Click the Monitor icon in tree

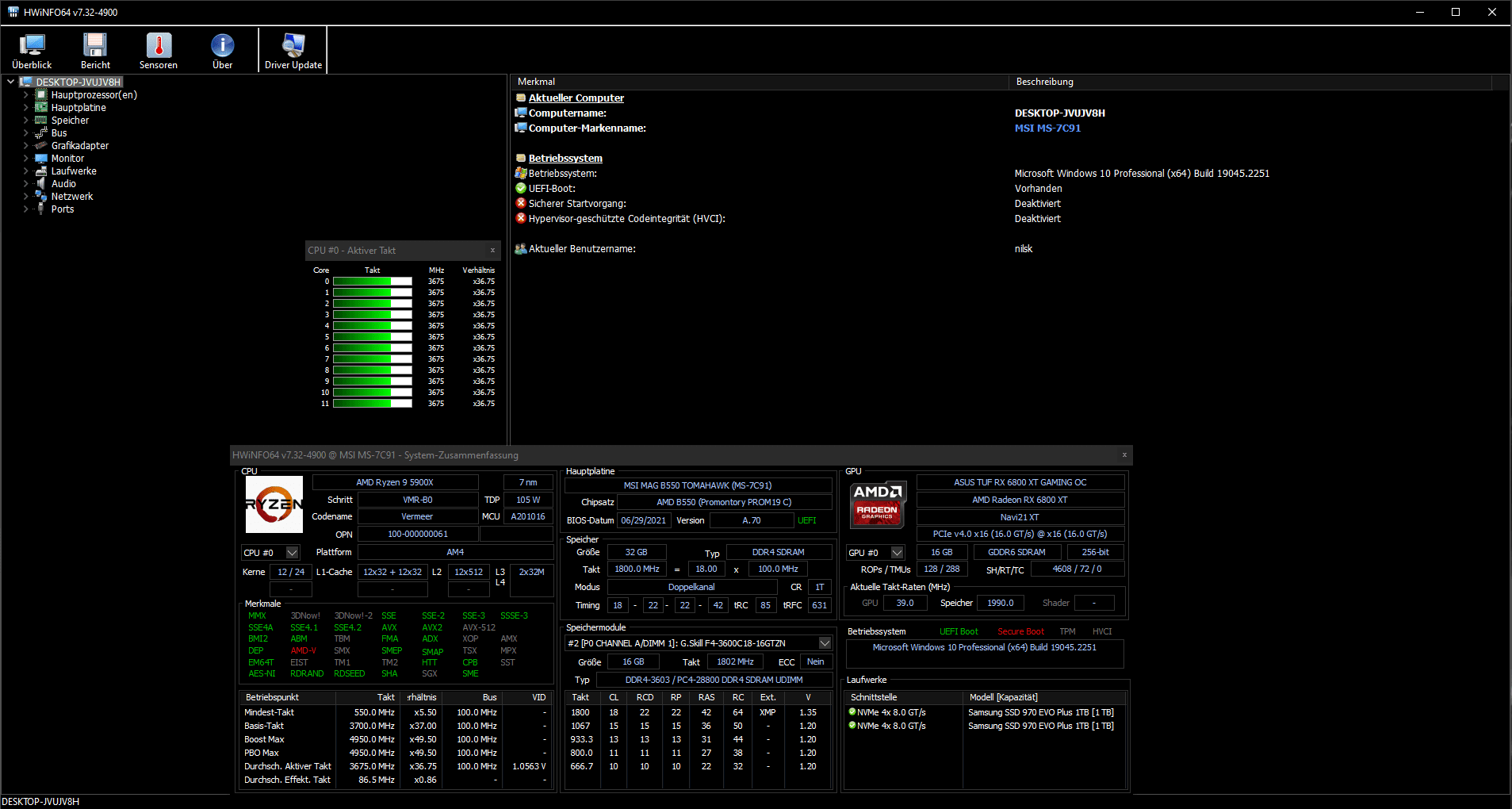41,159
